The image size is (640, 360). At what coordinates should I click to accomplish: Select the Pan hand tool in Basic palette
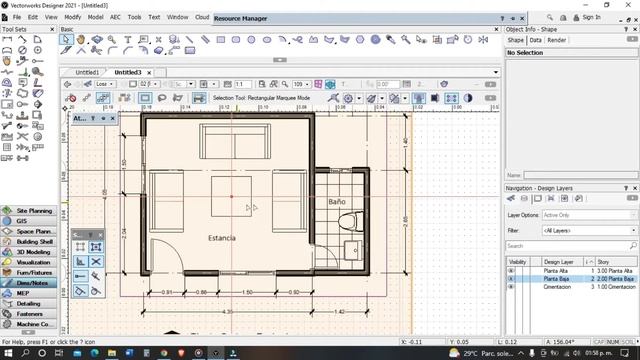[x=81, y=40]
